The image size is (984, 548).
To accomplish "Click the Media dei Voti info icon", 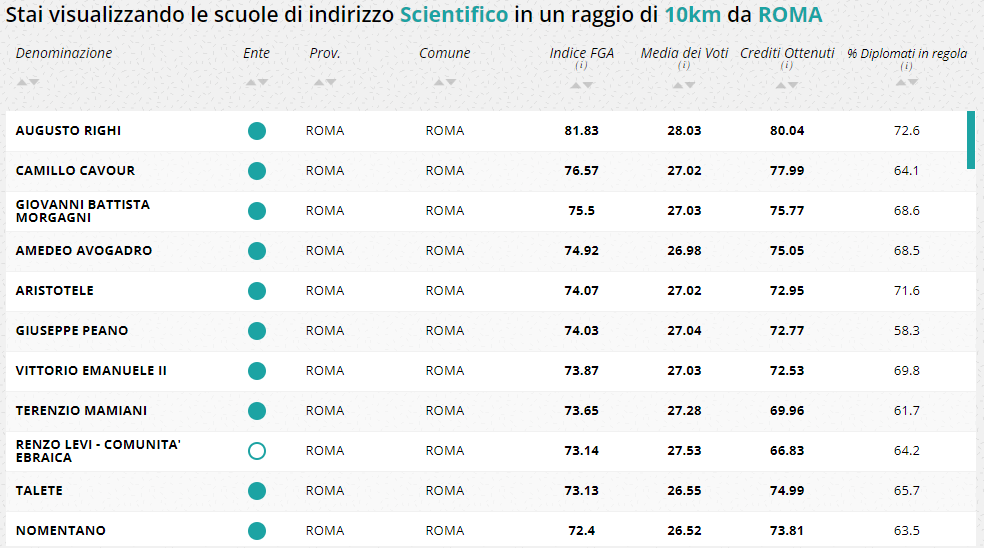I will [684, 65].
